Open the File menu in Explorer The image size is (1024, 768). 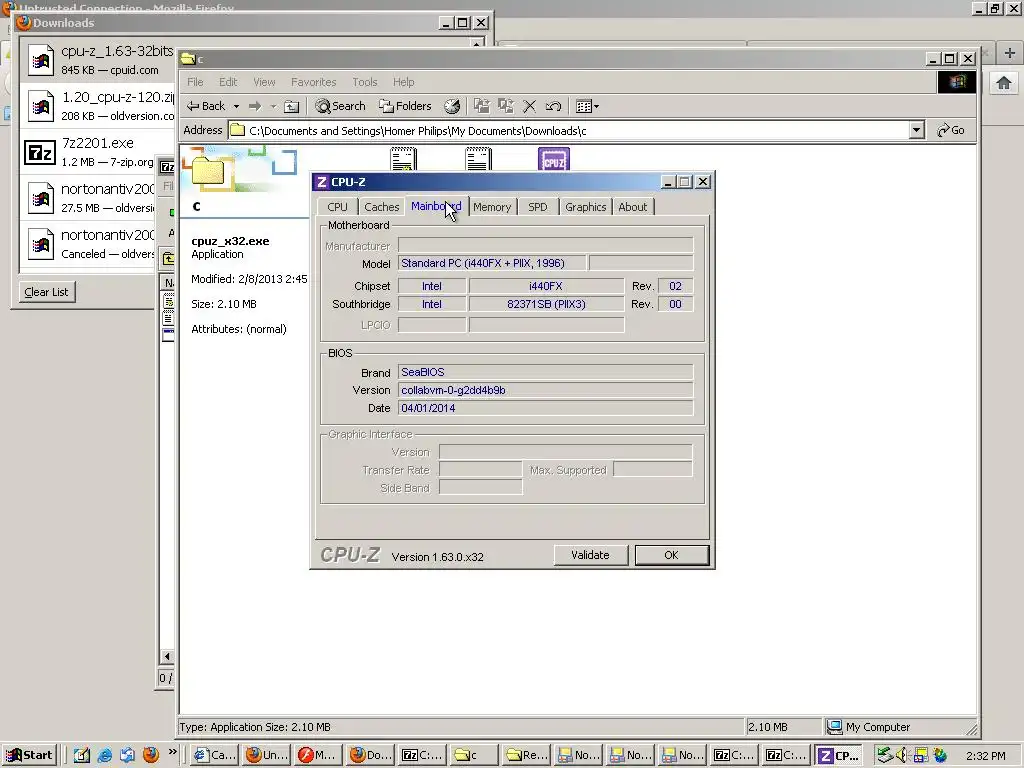point(195,82)
